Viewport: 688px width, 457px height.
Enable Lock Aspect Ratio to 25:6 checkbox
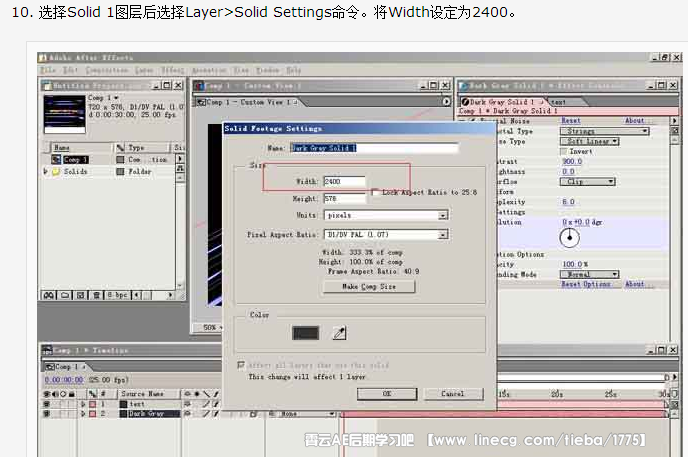(375, 192)
